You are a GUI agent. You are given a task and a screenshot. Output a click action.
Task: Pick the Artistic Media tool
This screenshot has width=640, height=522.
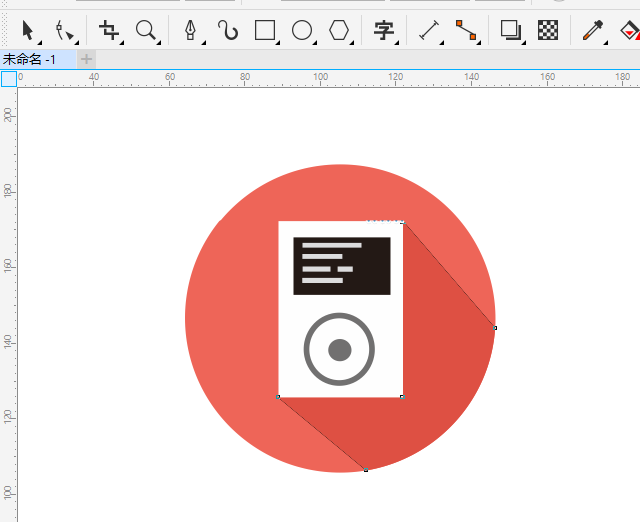[x=229, y=31]
